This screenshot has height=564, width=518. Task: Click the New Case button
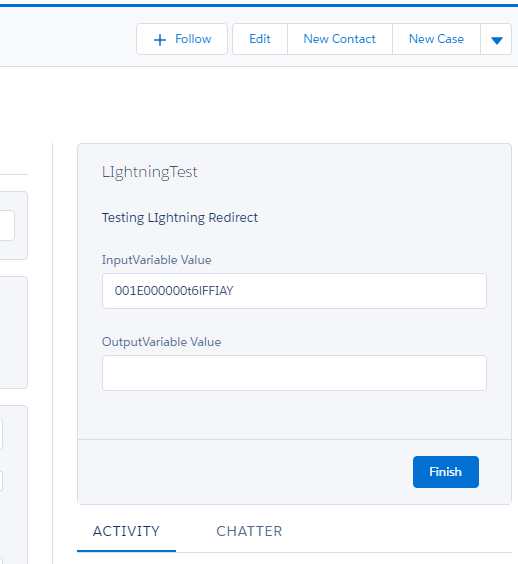tap(436, 39)
